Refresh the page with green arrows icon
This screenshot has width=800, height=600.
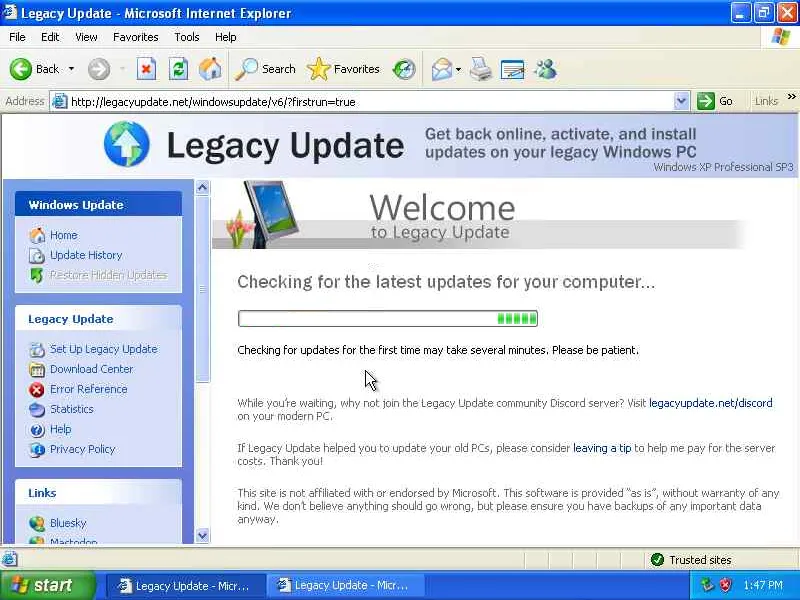(x=179, y=69)
